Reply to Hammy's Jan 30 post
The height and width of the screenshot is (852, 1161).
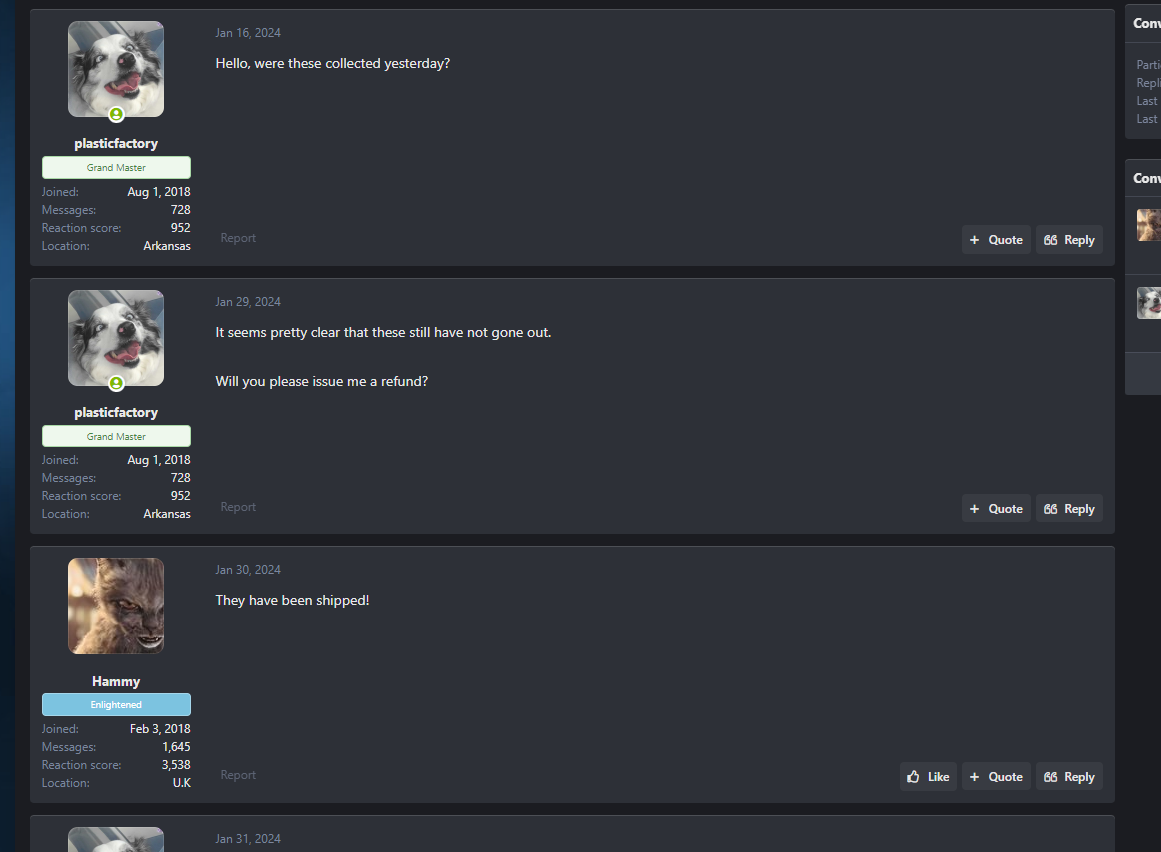coord(1069,776)
